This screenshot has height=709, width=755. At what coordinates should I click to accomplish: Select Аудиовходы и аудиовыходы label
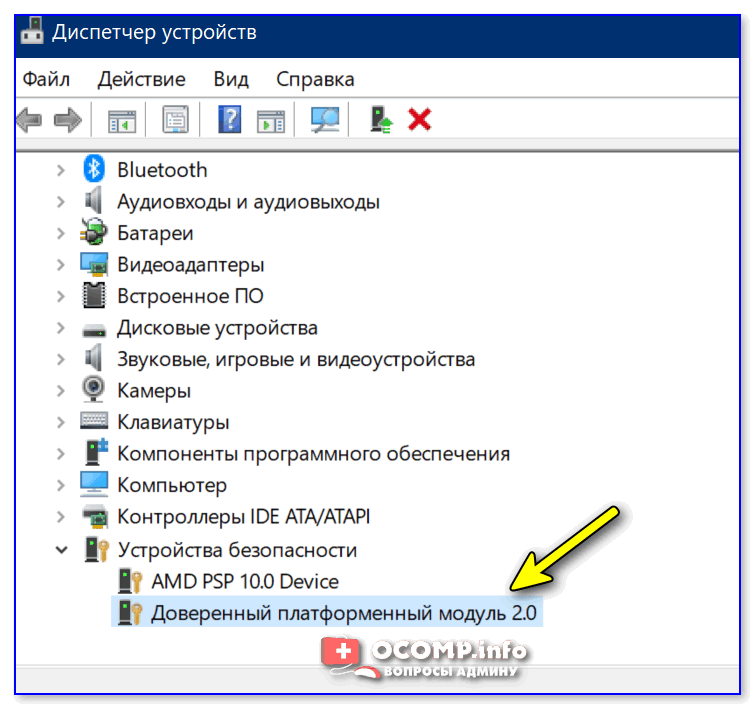[x=248, y=202]
